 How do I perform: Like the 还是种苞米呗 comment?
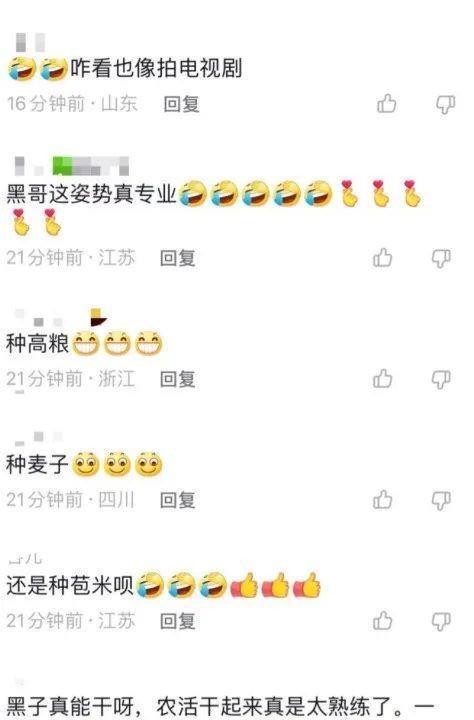click(x=383, y=621)
